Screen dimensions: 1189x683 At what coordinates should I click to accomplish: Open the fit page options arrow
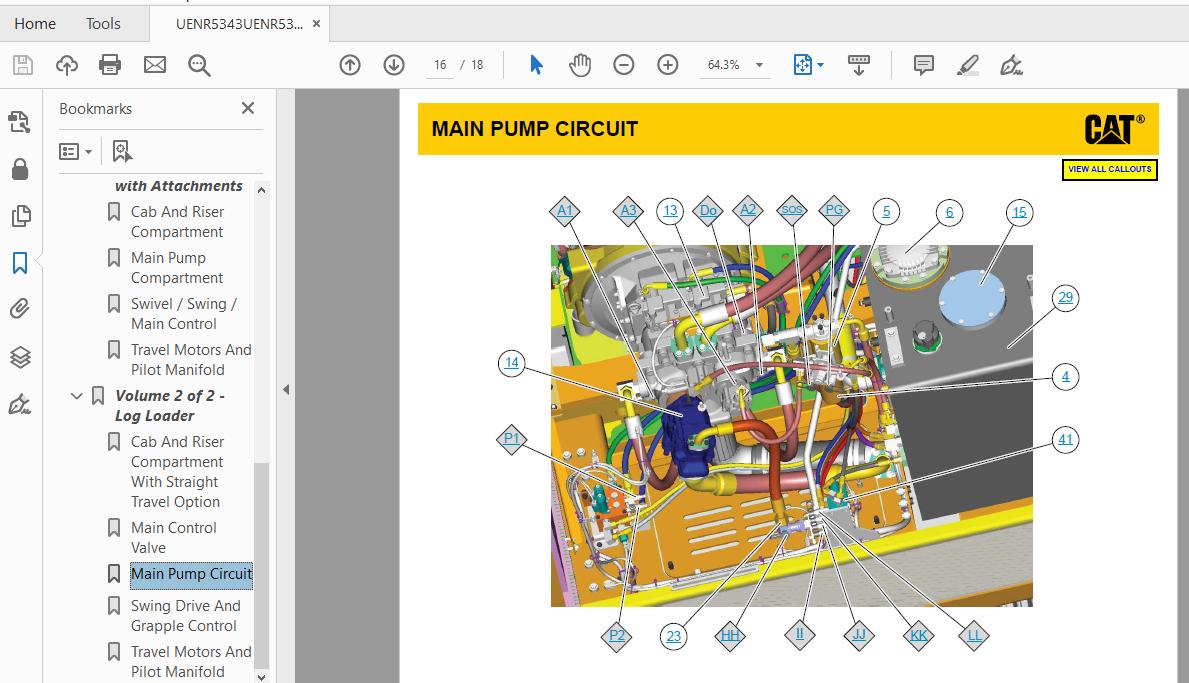click(x=820, y=65)
